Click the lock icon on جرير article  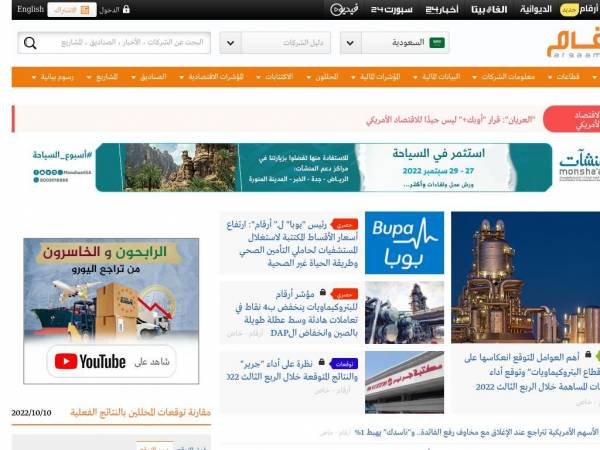point(321,362)
